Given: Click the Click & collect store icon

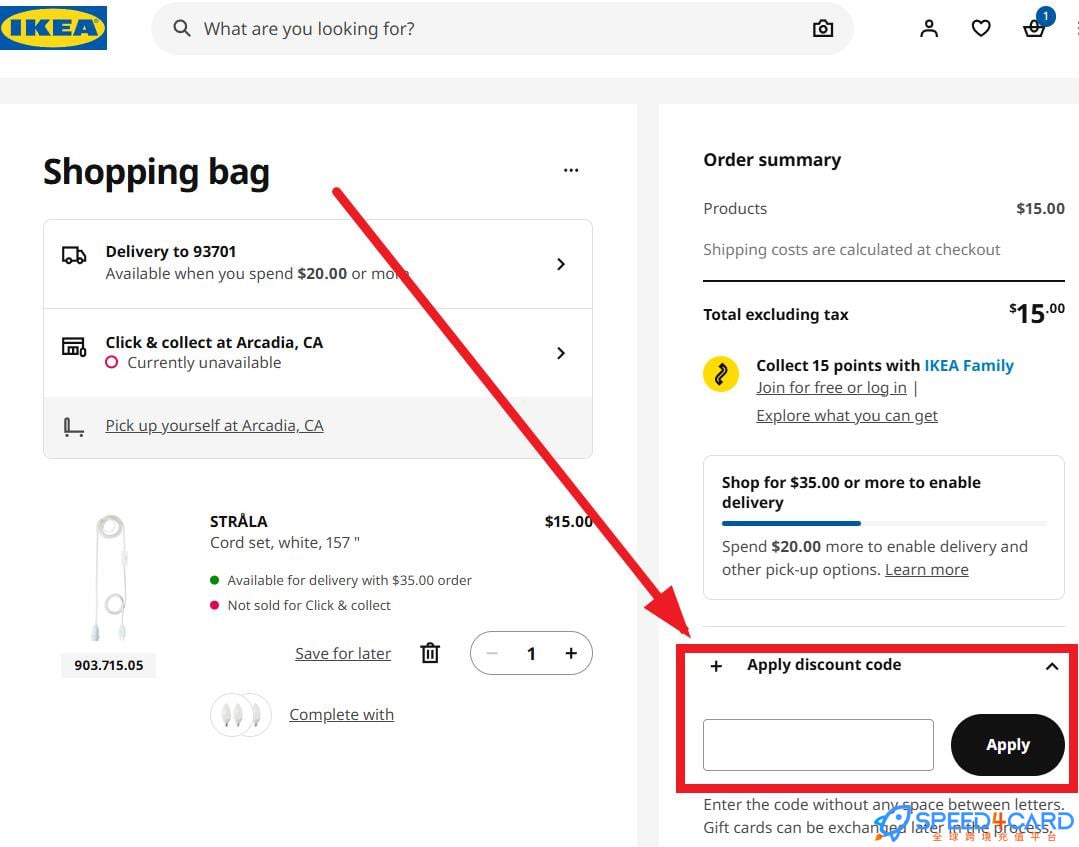Looking at the screenshot, I should point(75,347).
